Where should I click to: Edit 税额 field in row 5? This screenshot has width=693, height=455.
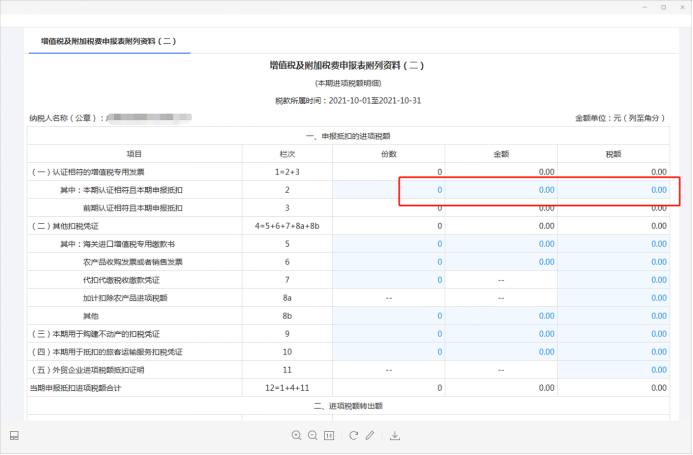pos(613,244)
